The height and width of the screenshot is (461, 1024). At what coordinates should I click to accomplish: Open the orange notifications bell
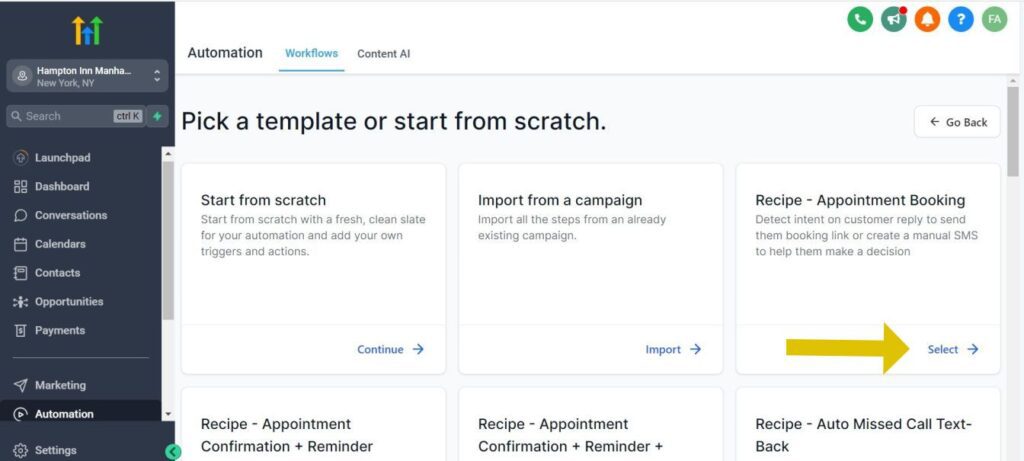pyautogui.click(x=927, y=19)
